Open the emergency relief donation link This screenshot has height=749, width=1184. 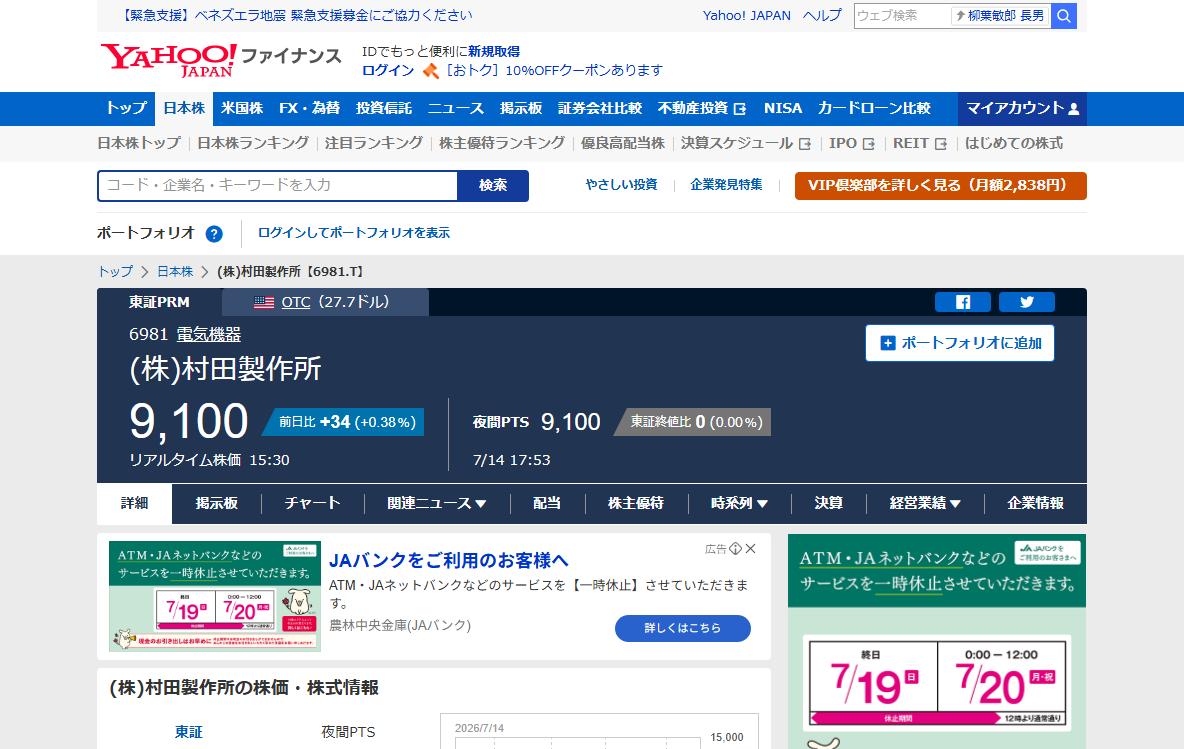(296, 15)
